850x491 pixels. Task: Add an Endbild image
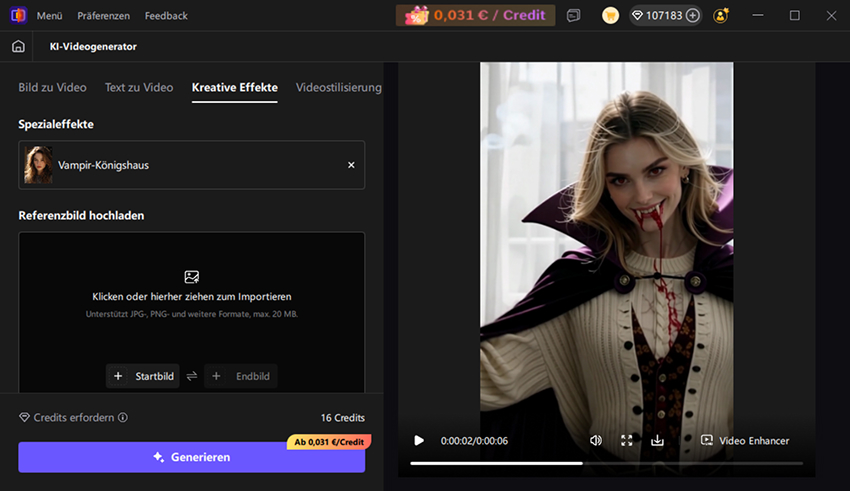tap(241, 376)
